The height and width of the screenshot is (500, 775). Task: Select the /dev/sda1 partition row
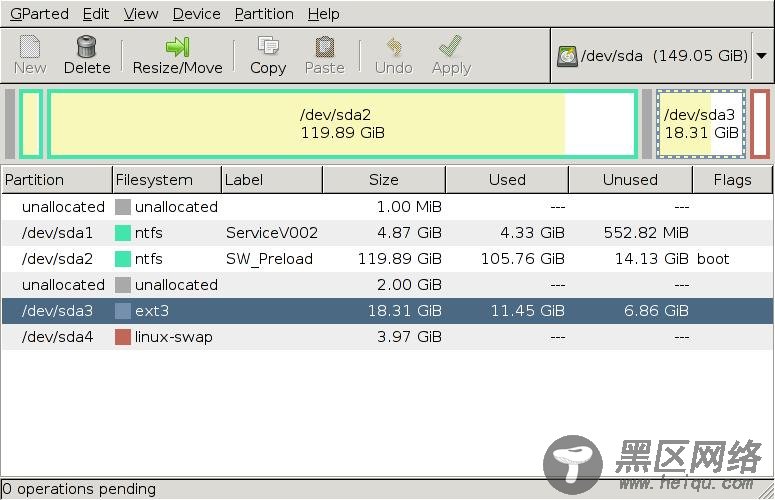pos(387,233)
